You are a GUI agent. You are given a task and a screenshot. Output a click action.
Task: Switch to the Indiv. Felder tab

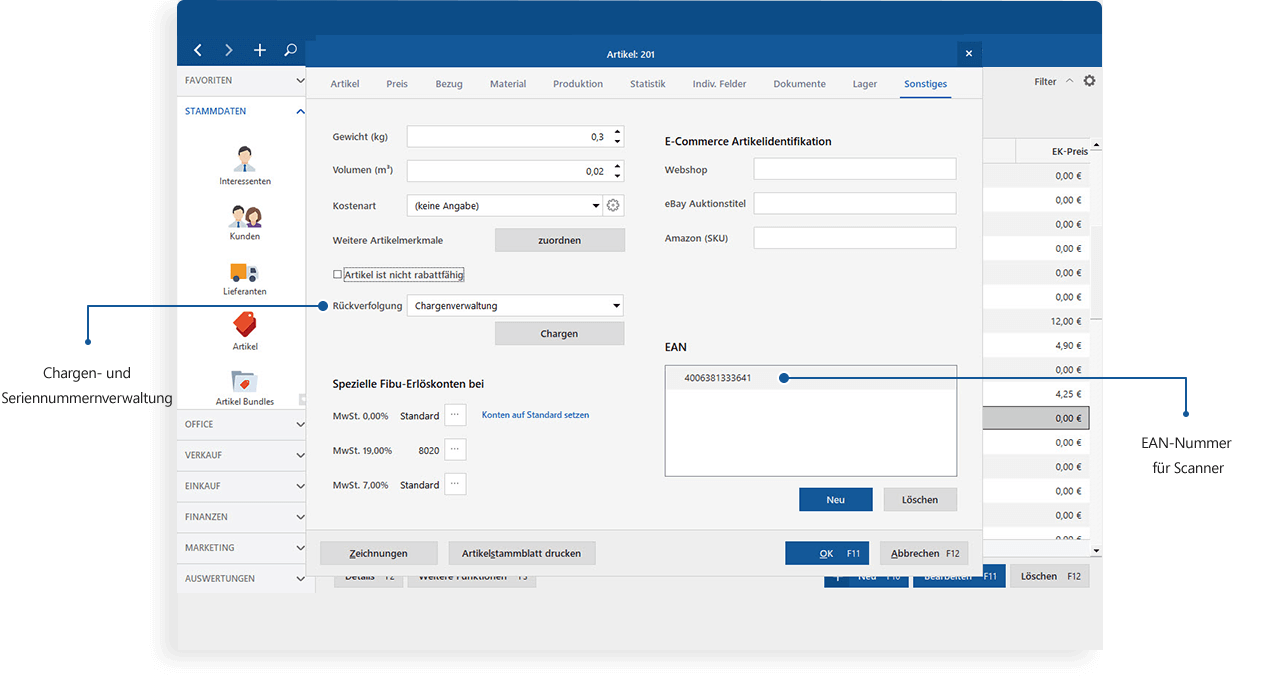click(719, 84)
